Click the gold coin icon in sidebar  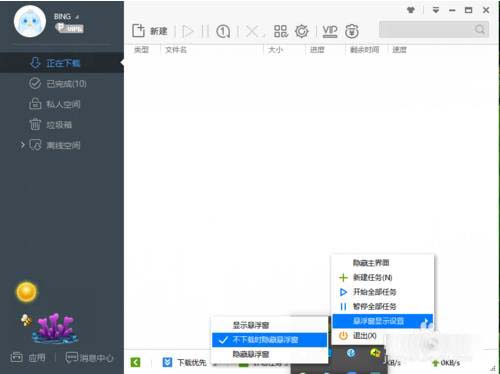tap(26, 292)
